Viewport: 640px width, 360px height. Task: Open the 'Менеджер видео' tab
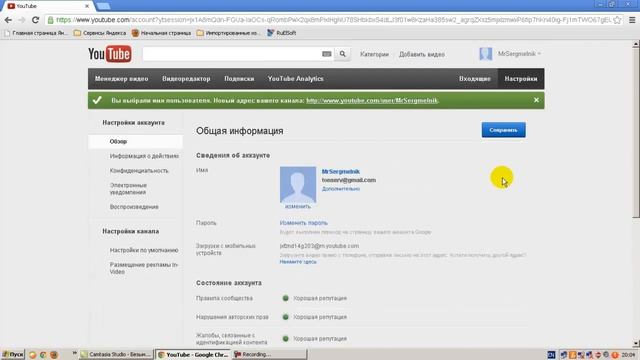[121, 78]
